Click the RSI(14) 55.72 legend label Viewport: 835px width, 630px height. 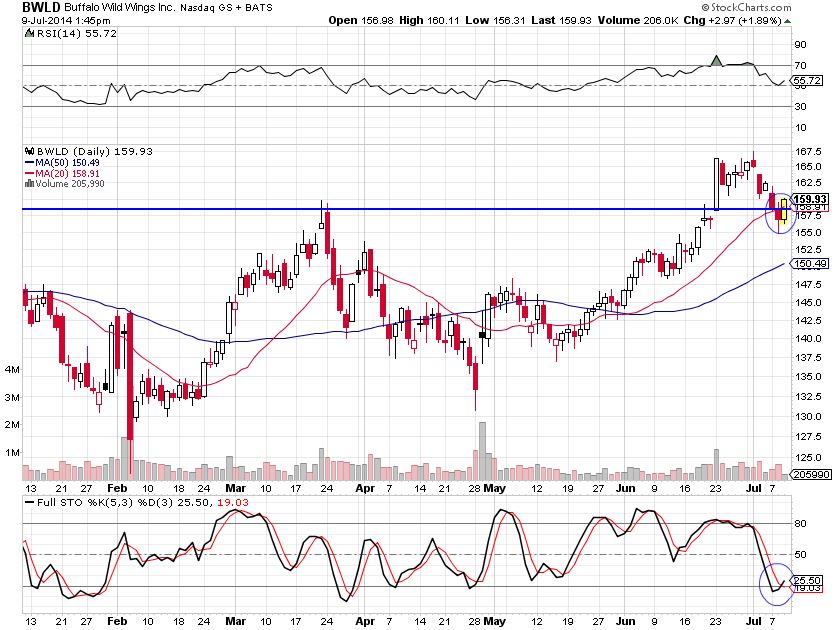pyautogui.click(x=77, y=34)
